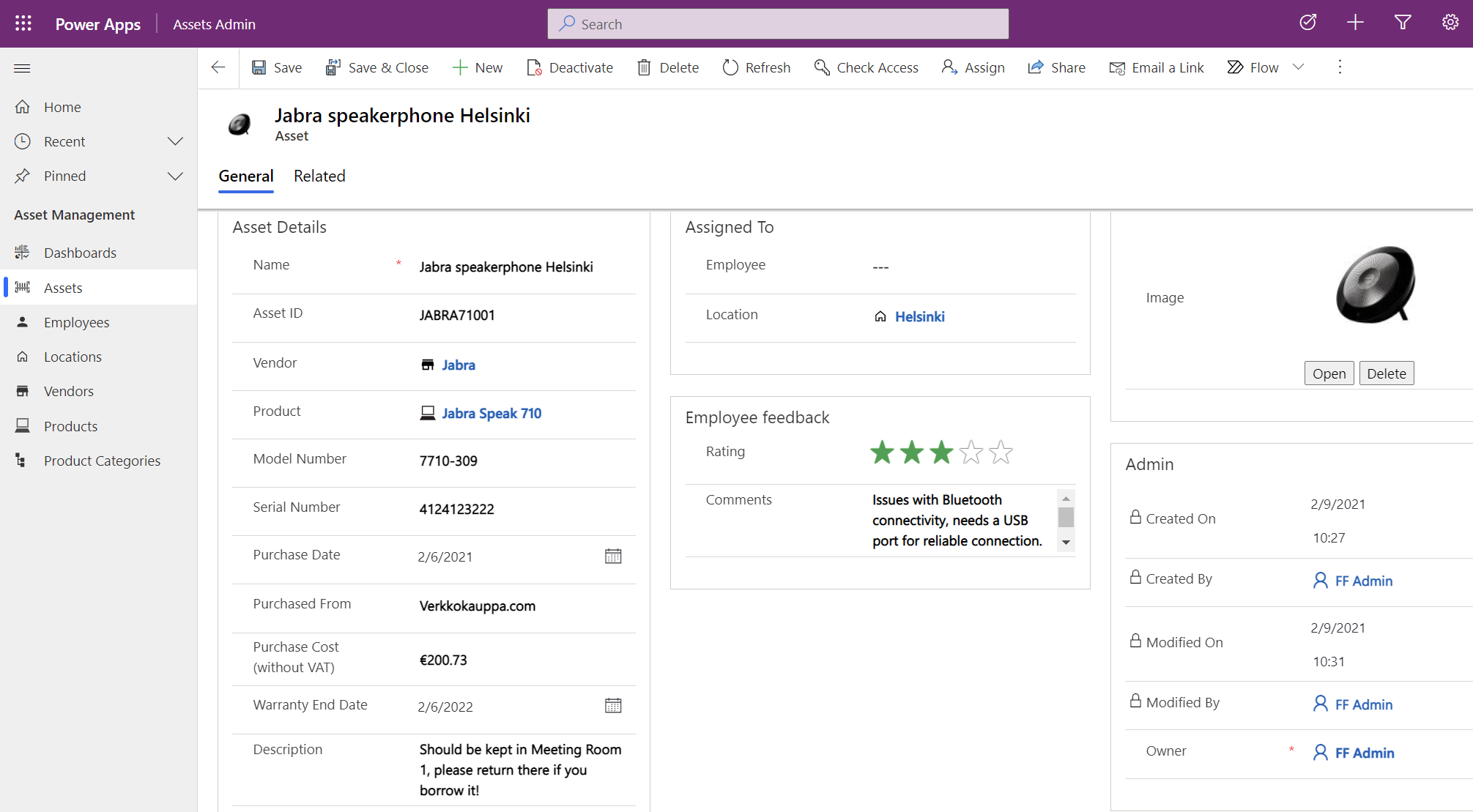Viewport: 1473px width, 812px height.
Task: Set rating to four stars
Action: pos(971,452)
